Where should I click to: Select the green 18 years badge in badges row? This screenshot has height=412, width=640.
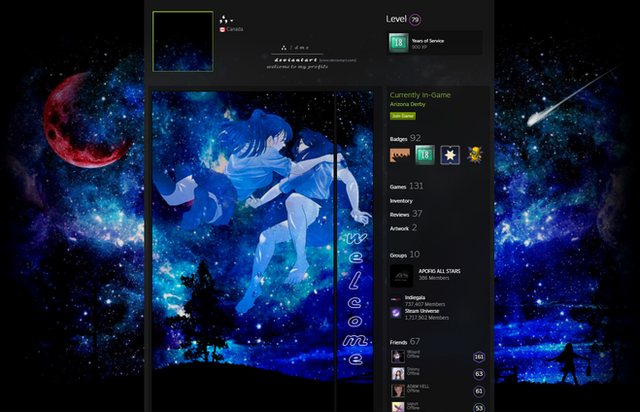tap(425, 155)
